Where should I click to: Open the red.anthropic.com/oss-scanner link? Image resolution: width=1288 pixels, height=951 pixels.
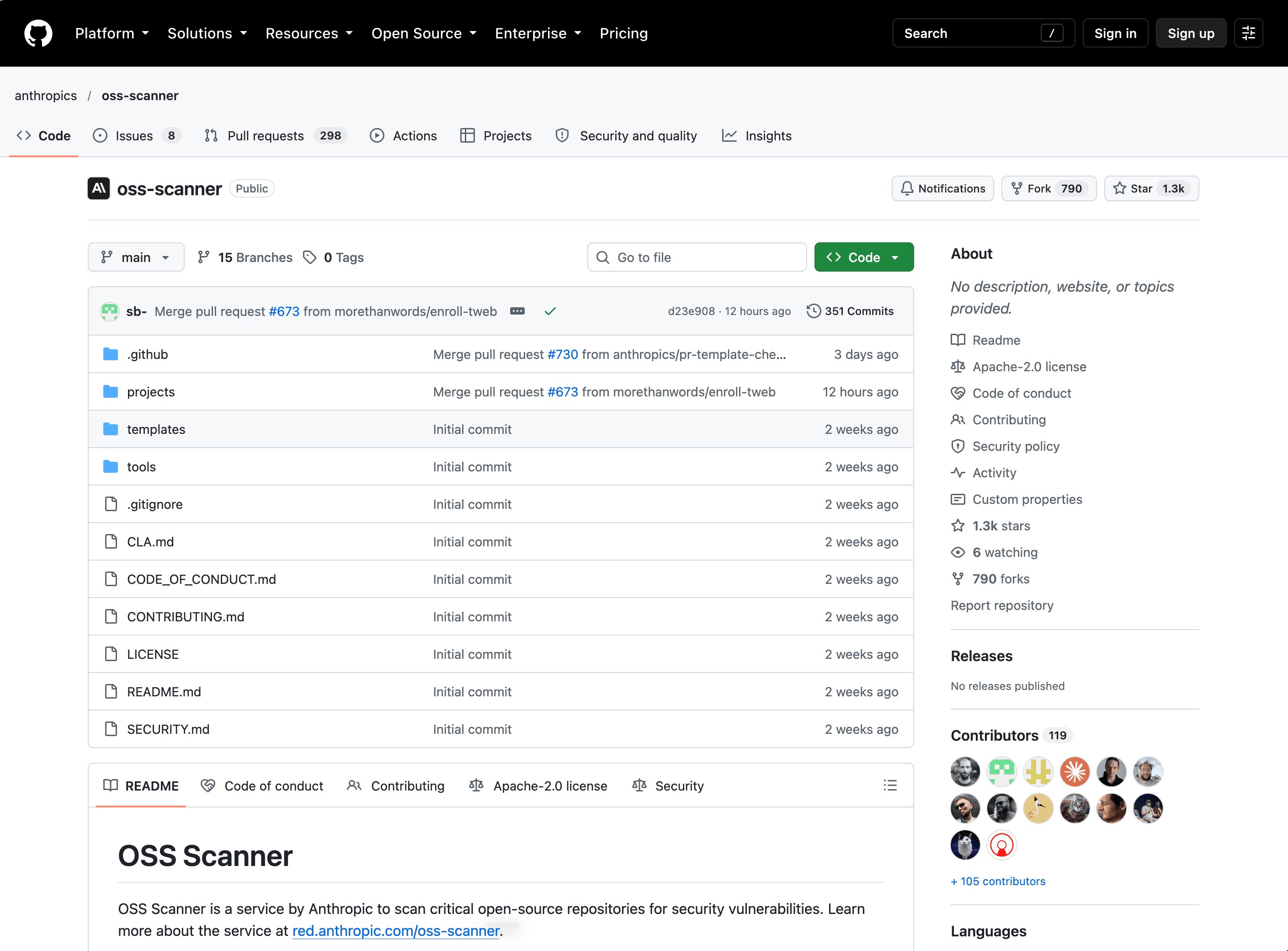(x=396, y=930)
